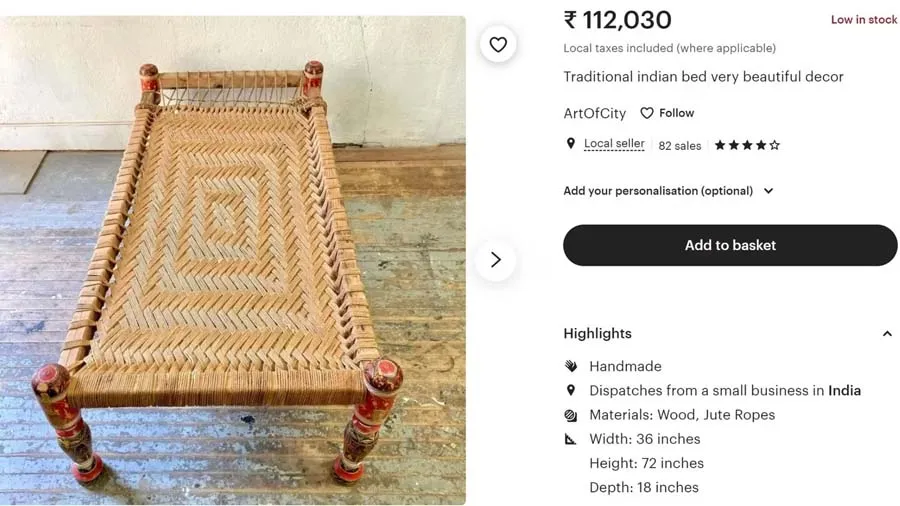This screenshot has height=506, width=900.
Task: Collapse the Highlights section chevron
Action: 887,334
